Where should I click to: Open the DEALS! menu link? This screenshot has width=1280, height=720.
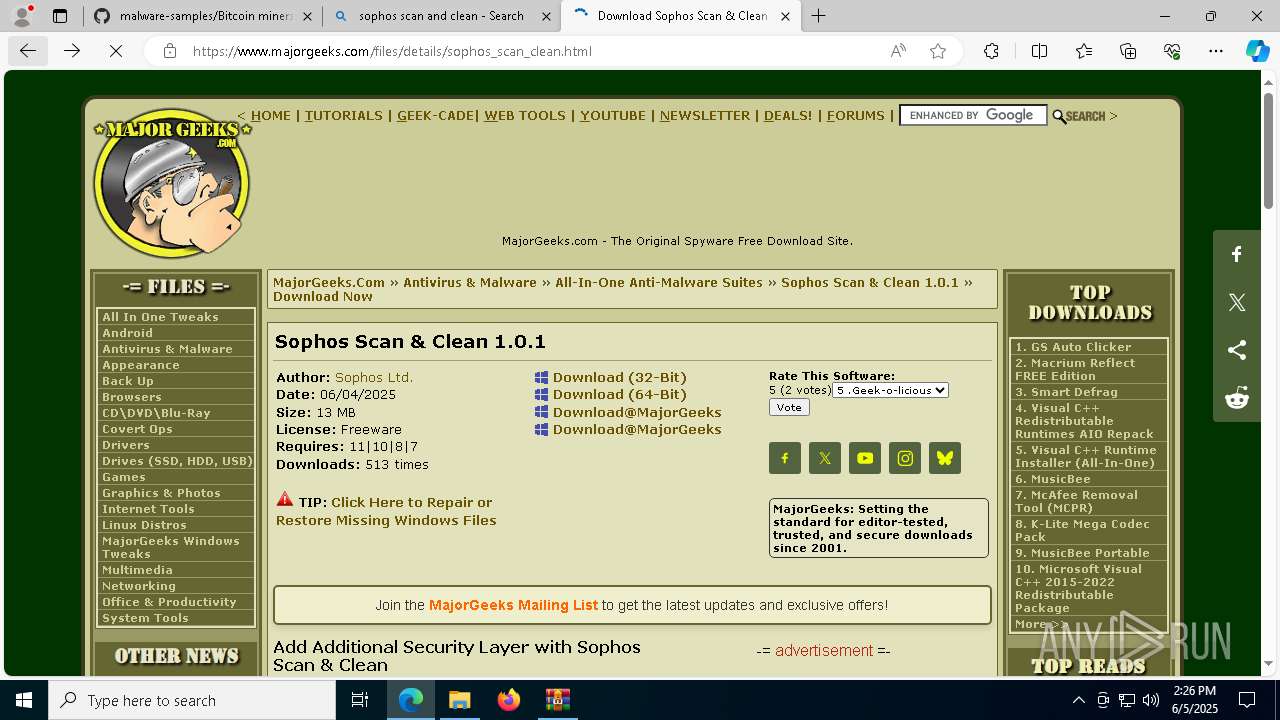tap(788, 115)
